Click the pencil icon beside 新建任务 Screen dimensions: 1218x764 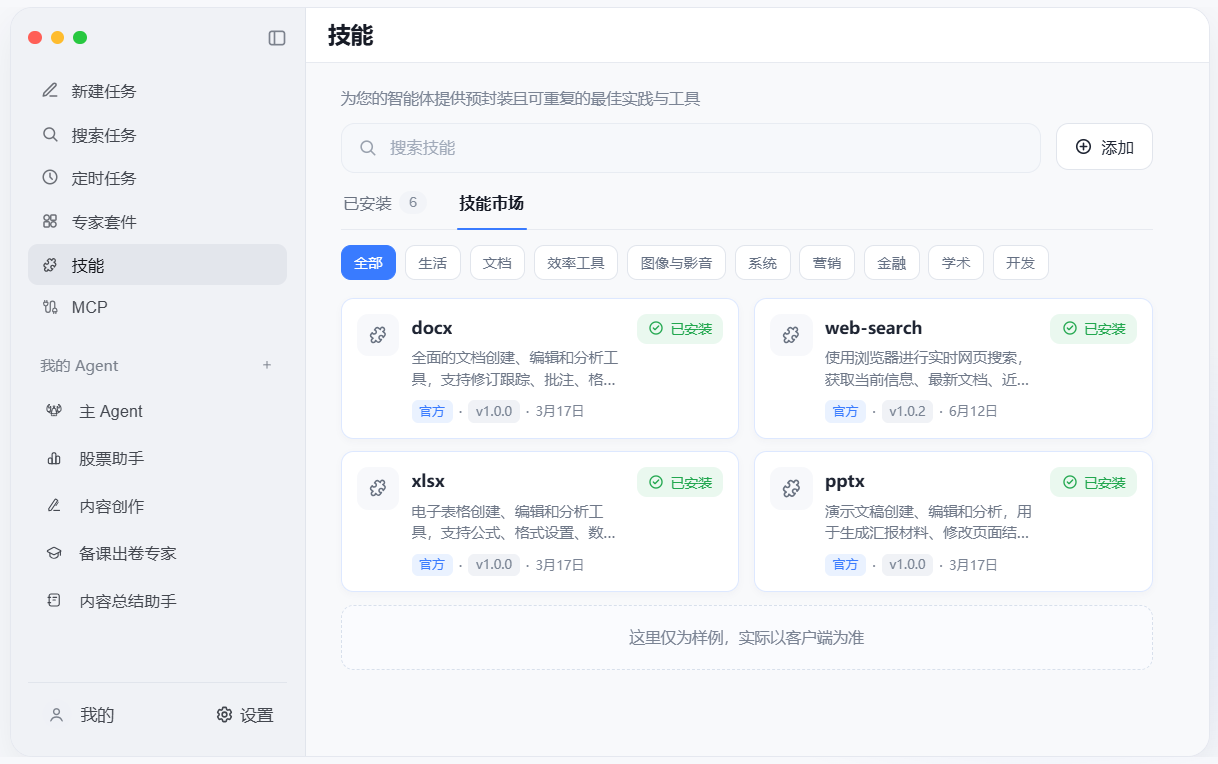click(x=50, y=91)
